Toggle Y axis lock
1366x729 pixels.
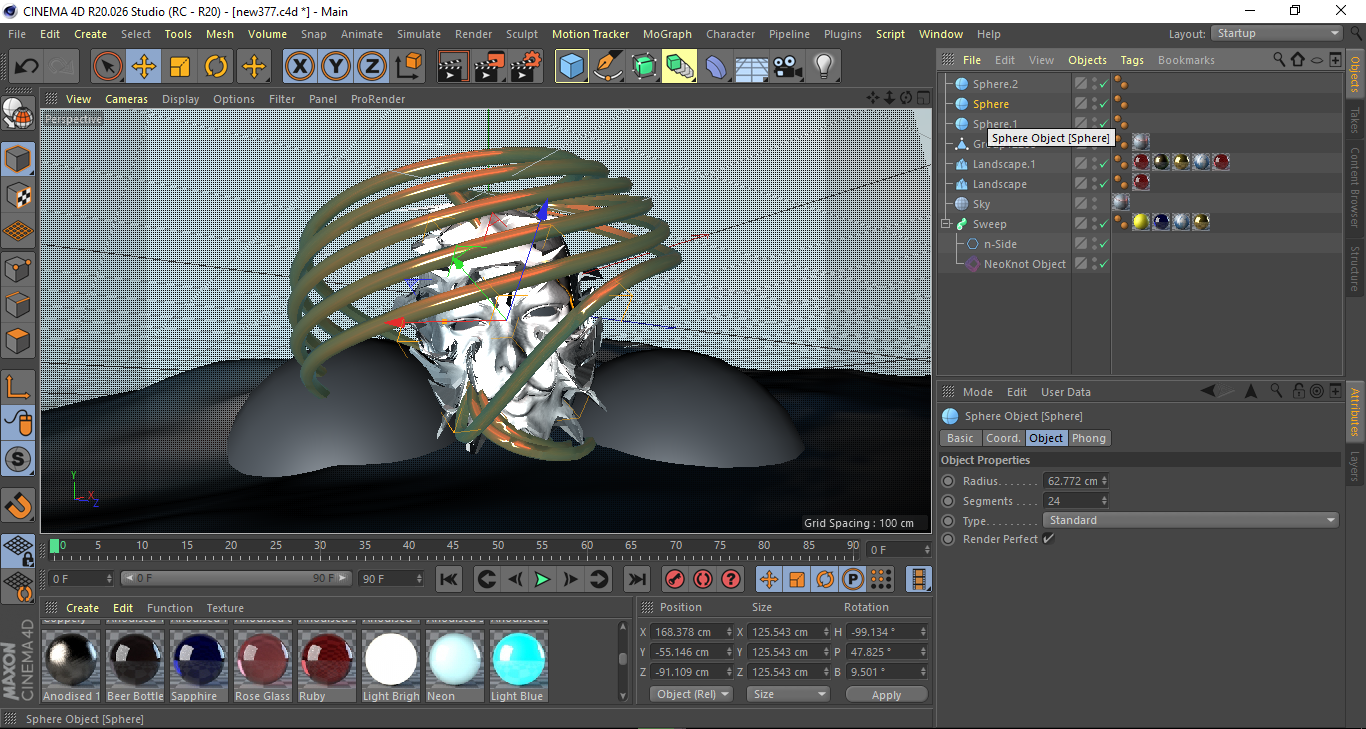[x=336, y=67]
